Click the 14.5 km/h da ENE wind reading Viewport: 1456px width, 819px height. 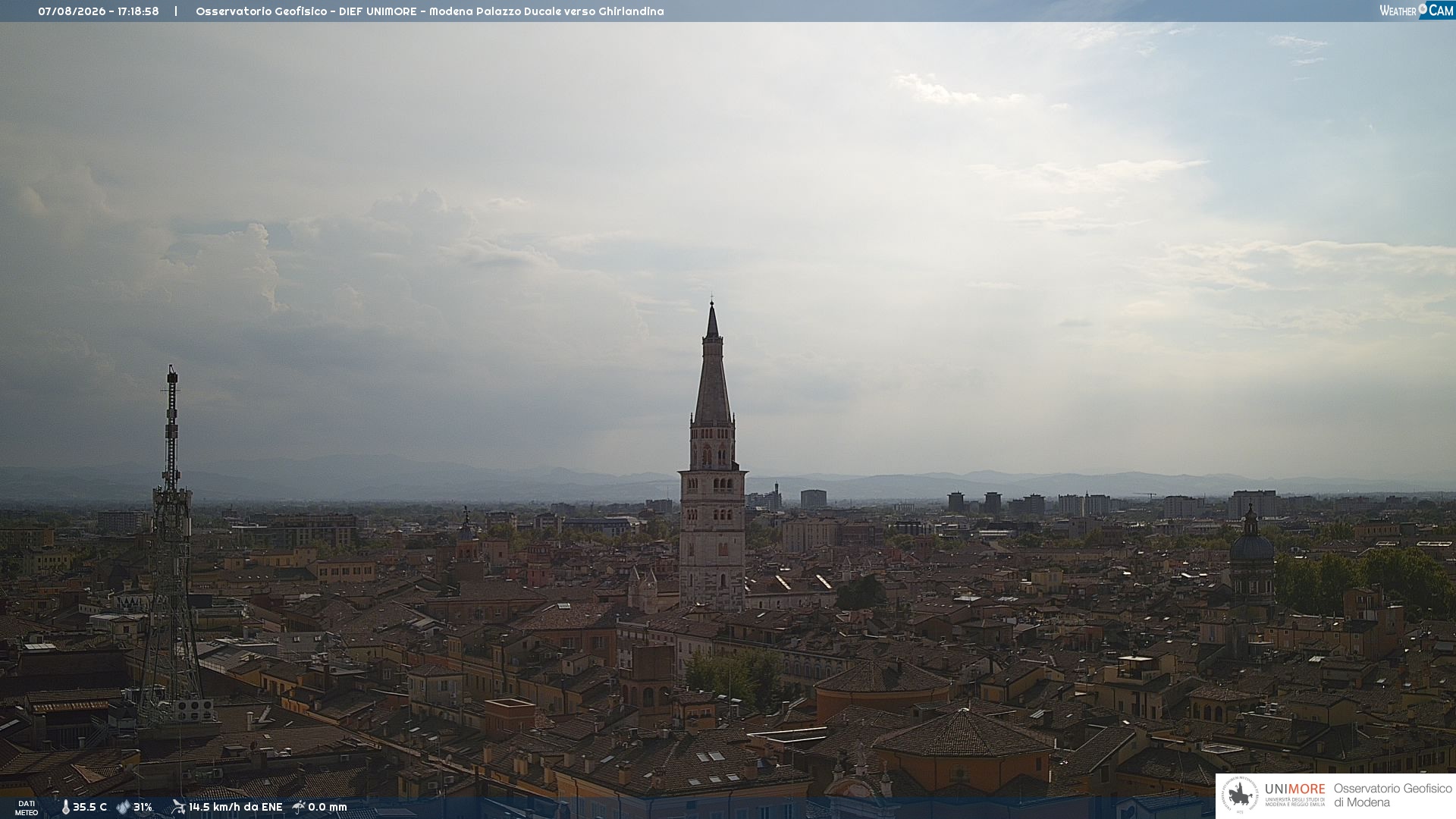tap(235, 808)
